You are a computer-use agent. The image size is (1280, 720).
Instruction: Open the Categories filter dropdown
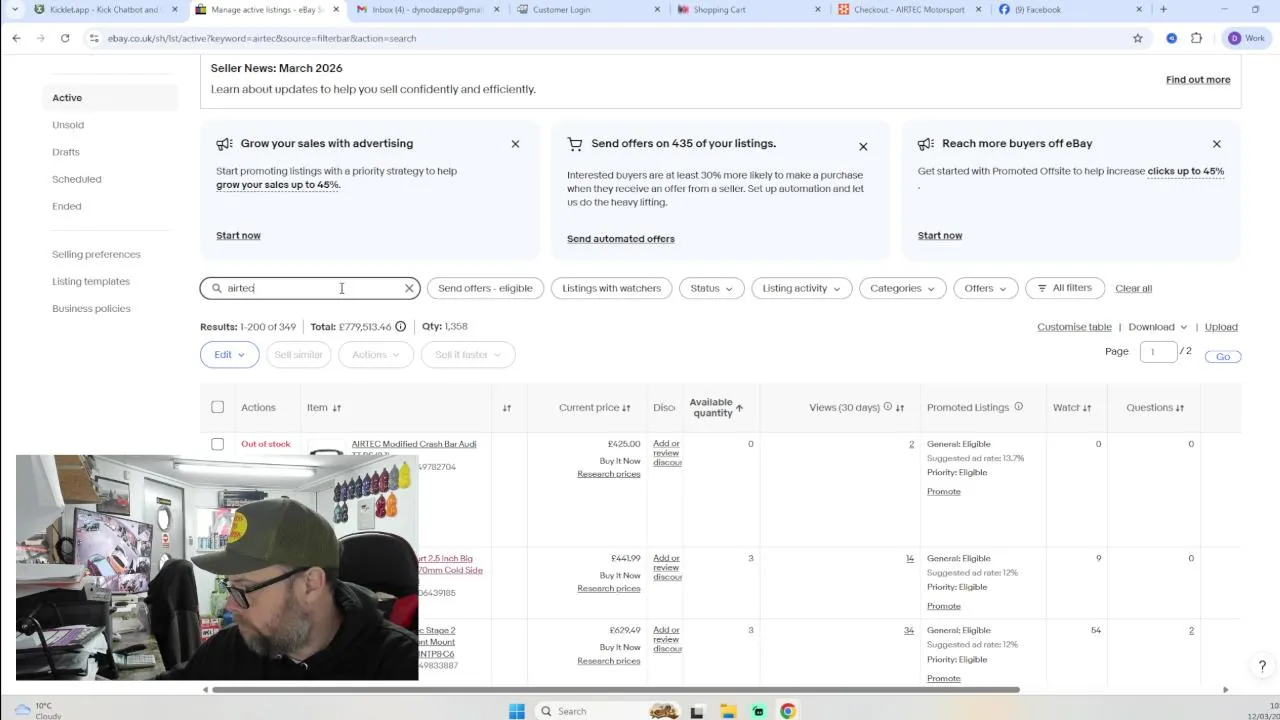[x=902, y=288]
